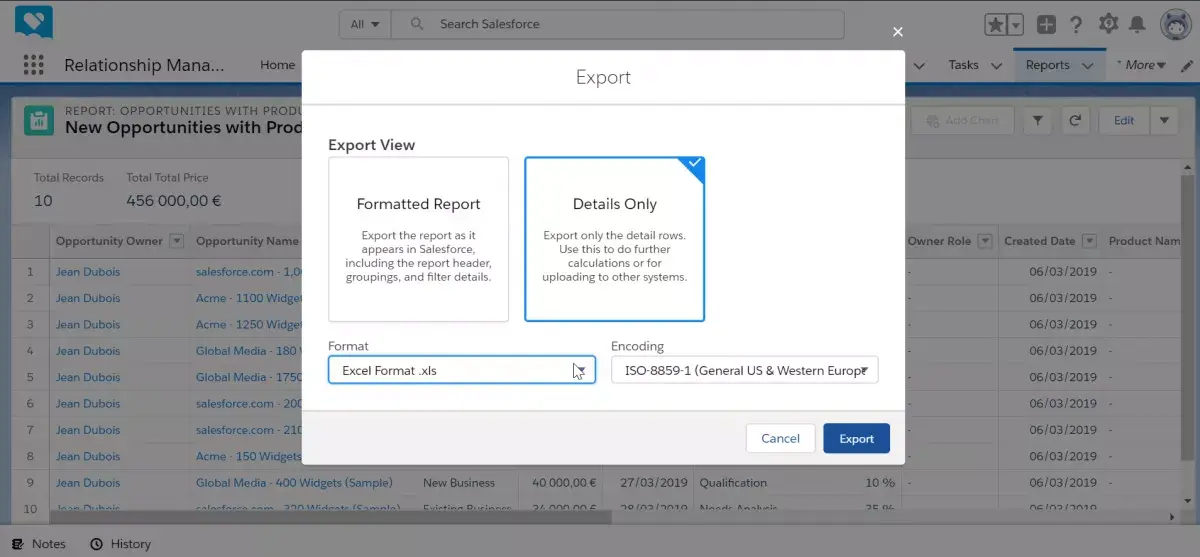1200x557 pixels.
Task: Close the Export dialog with X
Action: pyautogui.click(x=898, y=32)
